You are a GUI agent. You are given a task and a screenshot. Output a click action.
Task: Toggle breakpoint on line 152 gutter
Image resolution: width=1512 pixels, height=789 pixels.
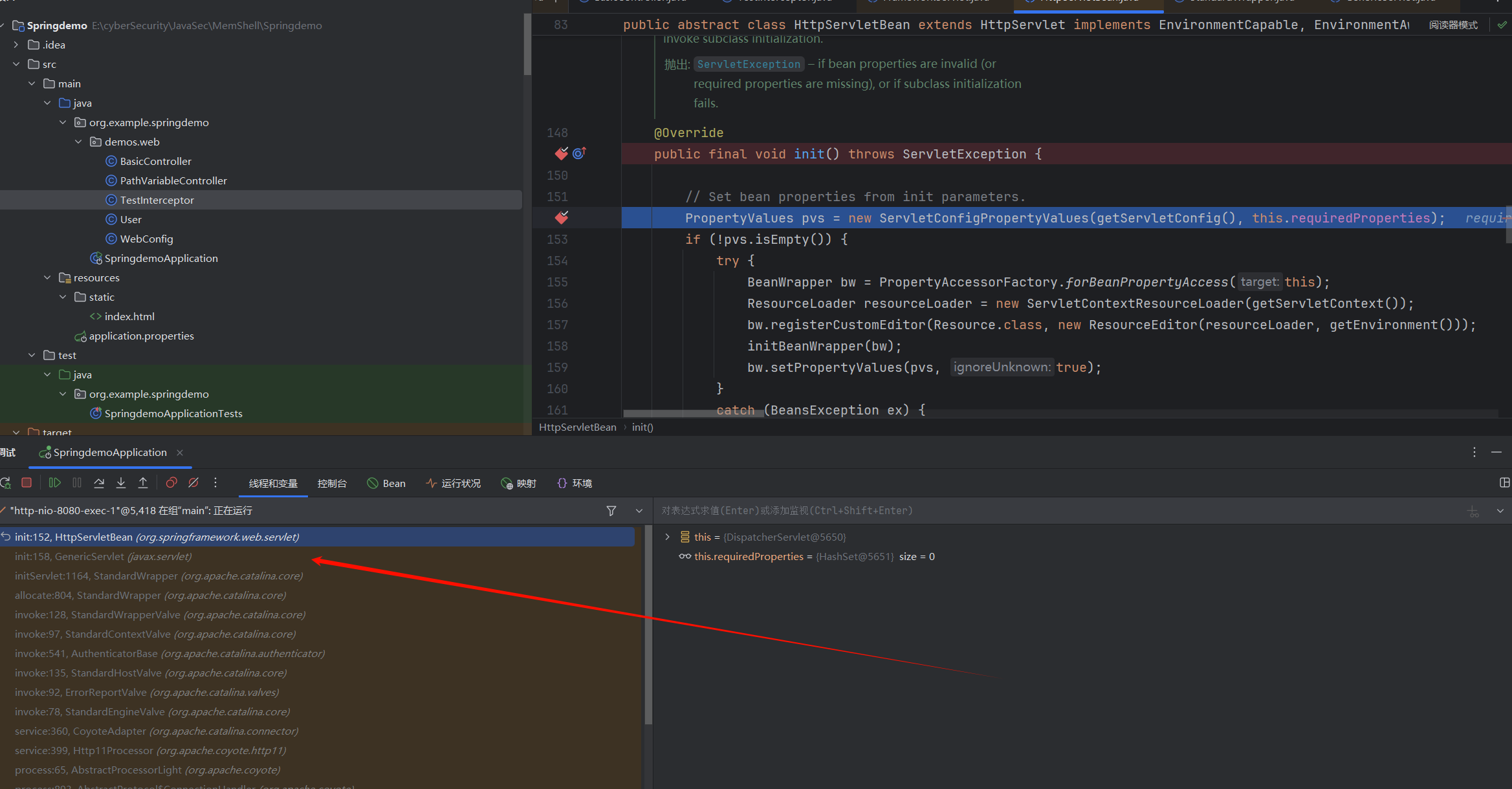pyautogui.click(x=561, y=217)
